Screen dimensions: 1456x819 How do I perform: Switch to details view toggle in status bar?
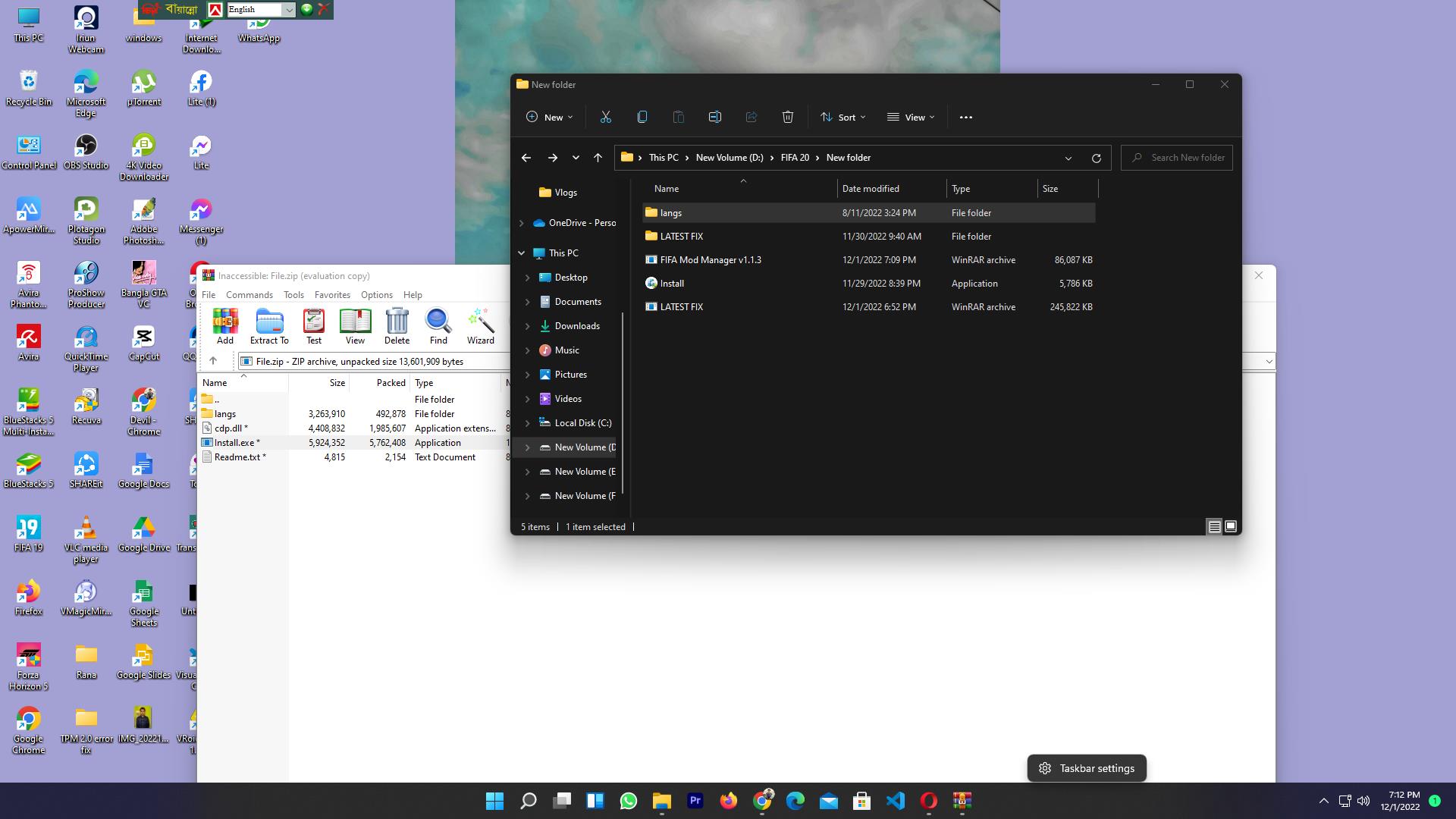[1214, 526]
